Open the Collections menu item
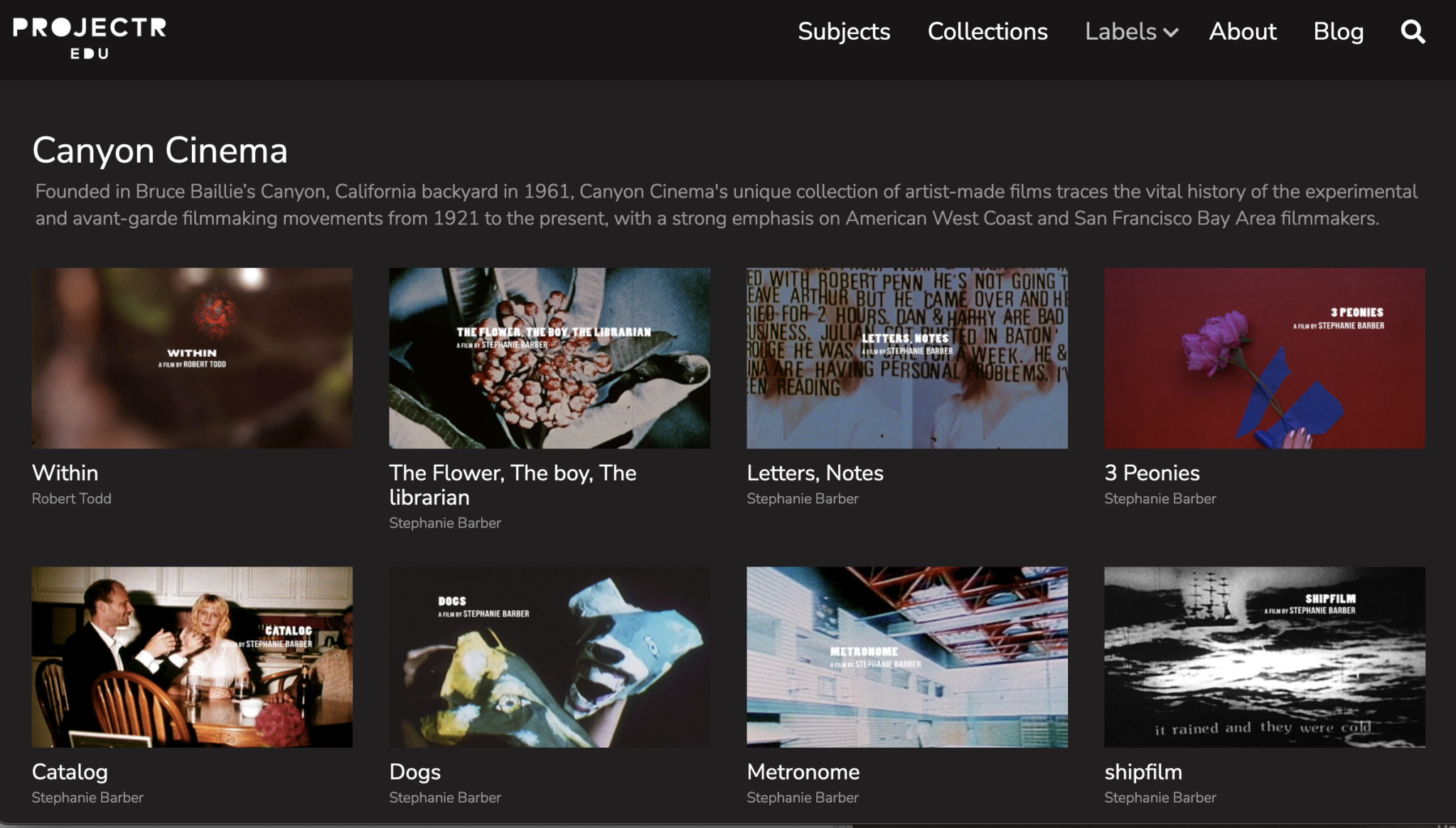The height and width of the screenshot is (828, 1456). tap(987, 32)
